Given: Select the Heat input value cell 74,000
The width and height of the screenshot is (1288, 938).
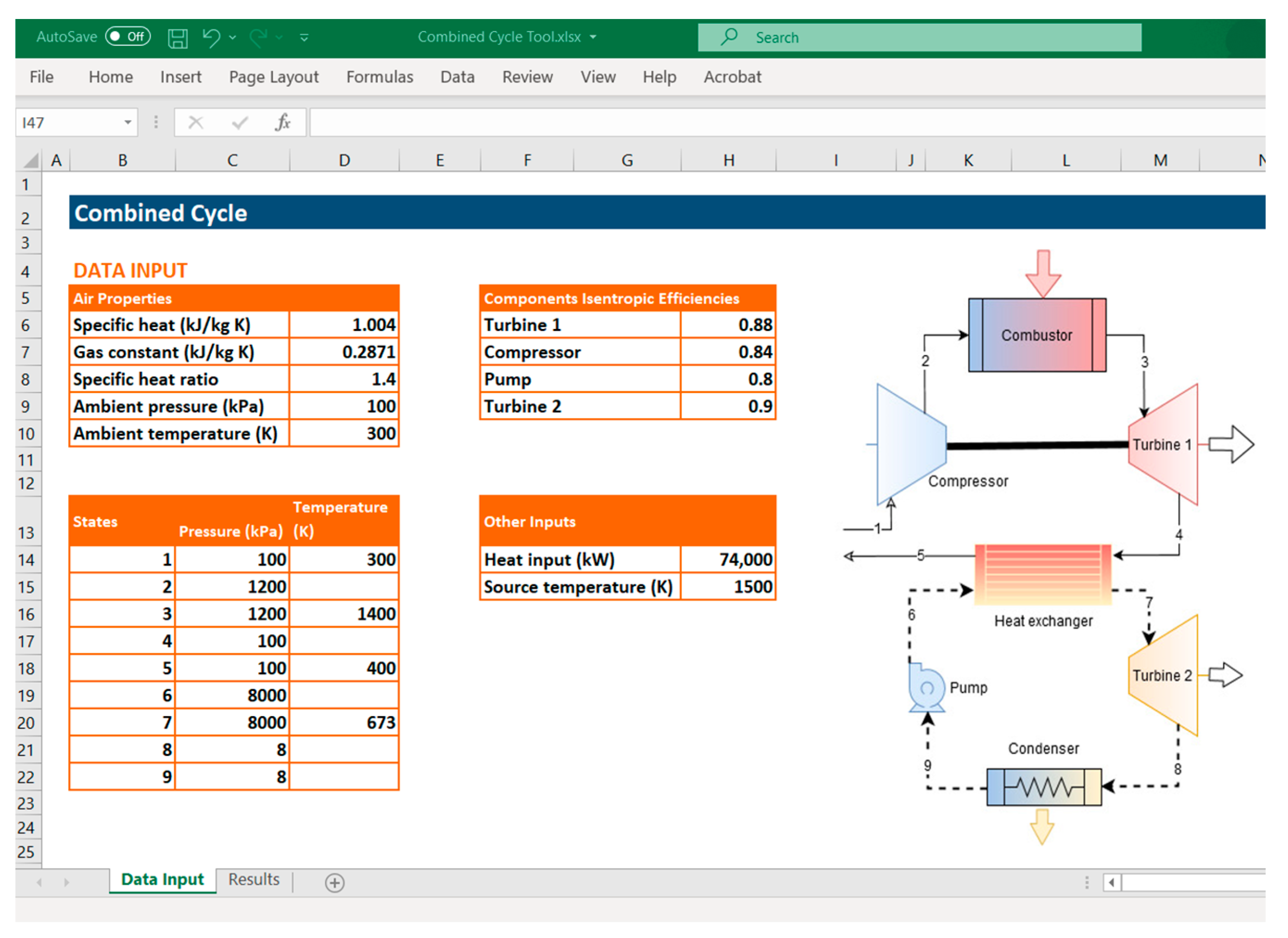Looking at the screenshot, I should point(728,560).
